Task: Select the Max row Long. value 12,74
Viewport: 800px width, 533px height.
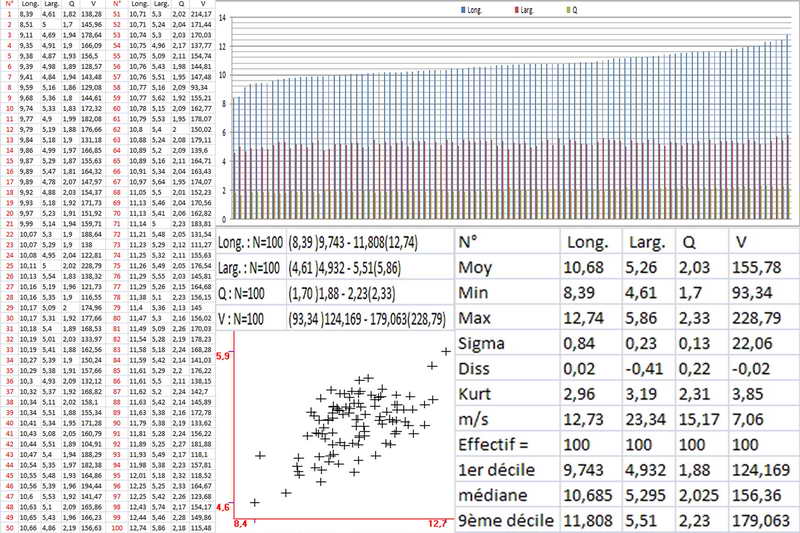Action: pyautogui.click(x=583, y=318)
